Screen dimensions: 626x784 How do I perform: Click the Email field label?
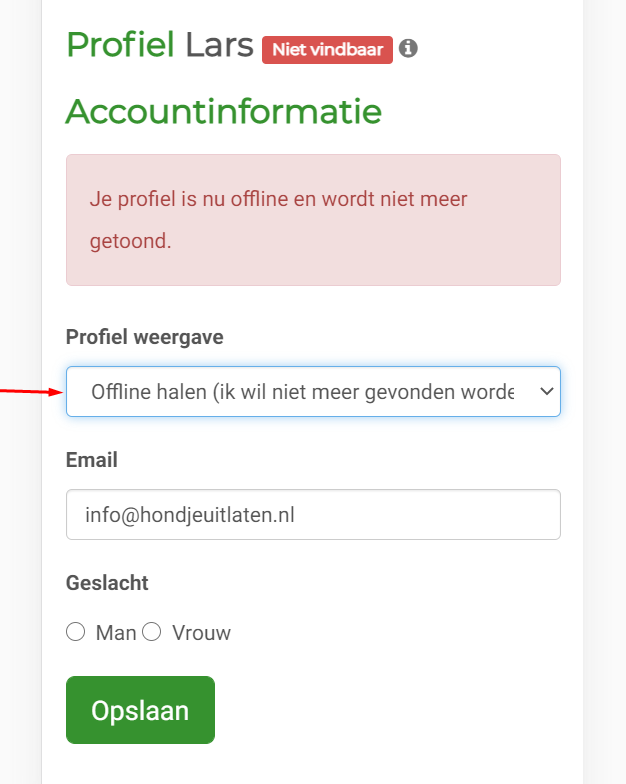pos(92,460)
